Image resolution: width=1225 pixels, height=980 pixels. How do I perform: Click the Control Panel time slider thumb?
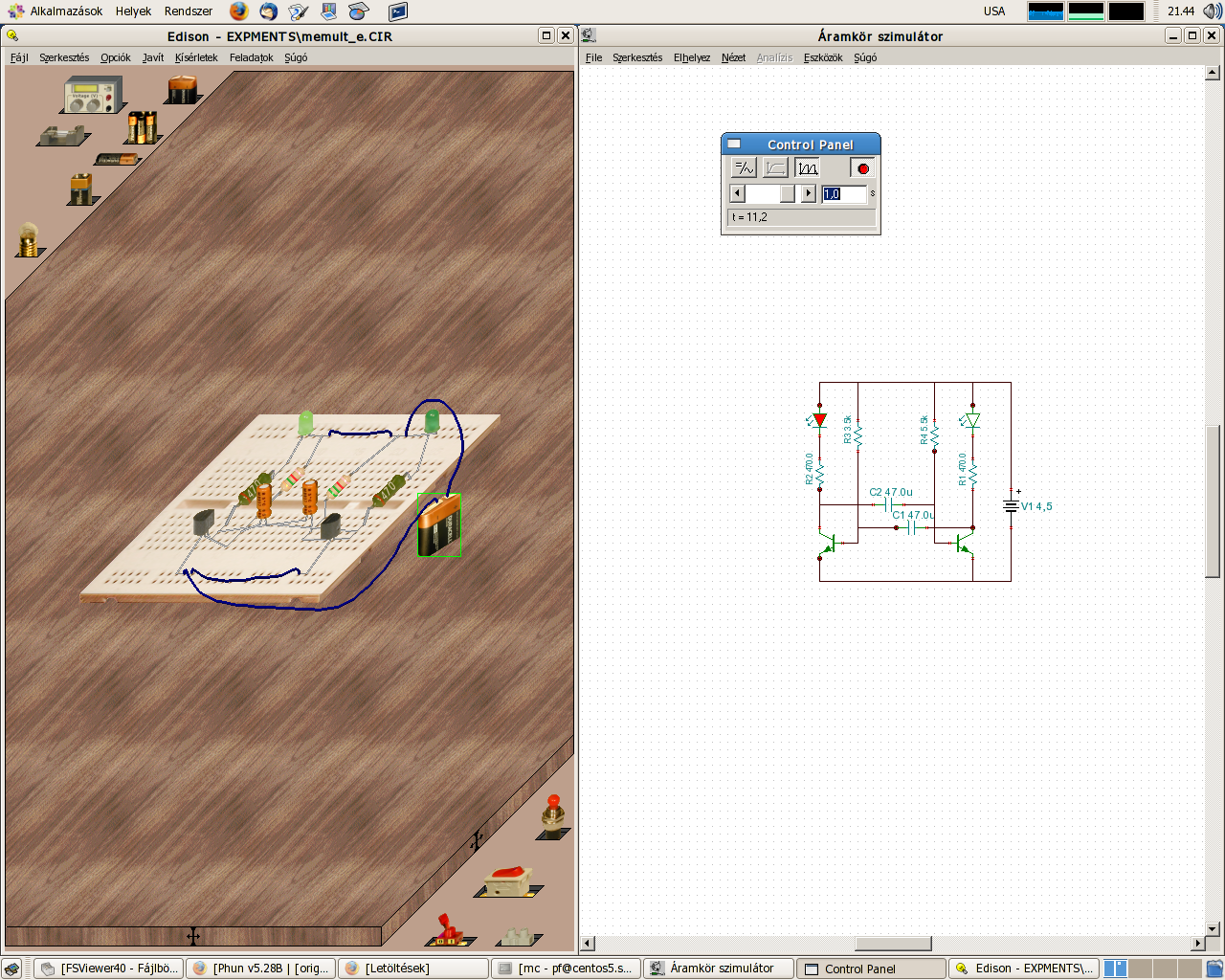coord(787,194)
